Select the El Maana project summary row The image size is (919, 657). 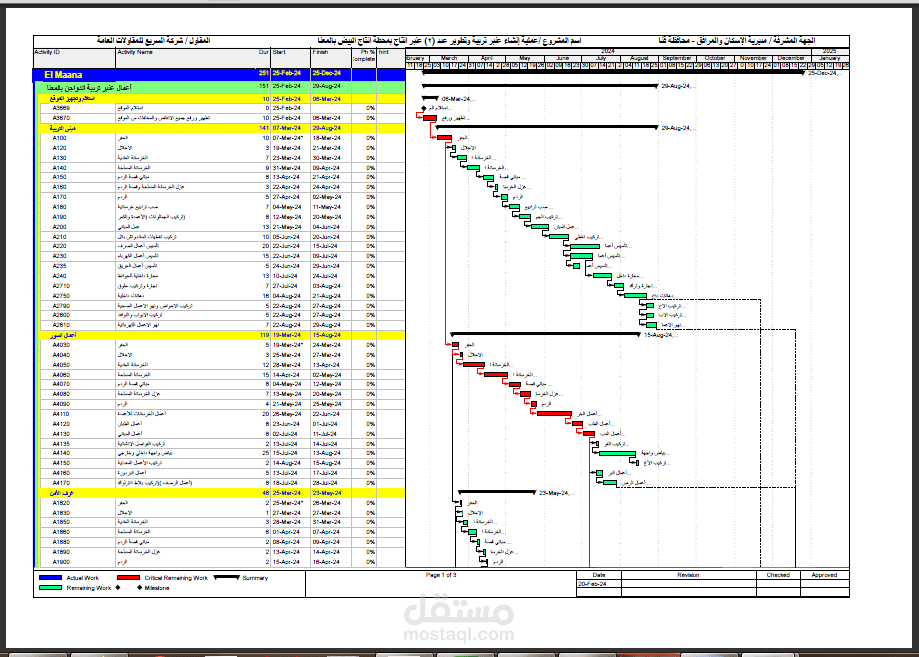(219, 74)
